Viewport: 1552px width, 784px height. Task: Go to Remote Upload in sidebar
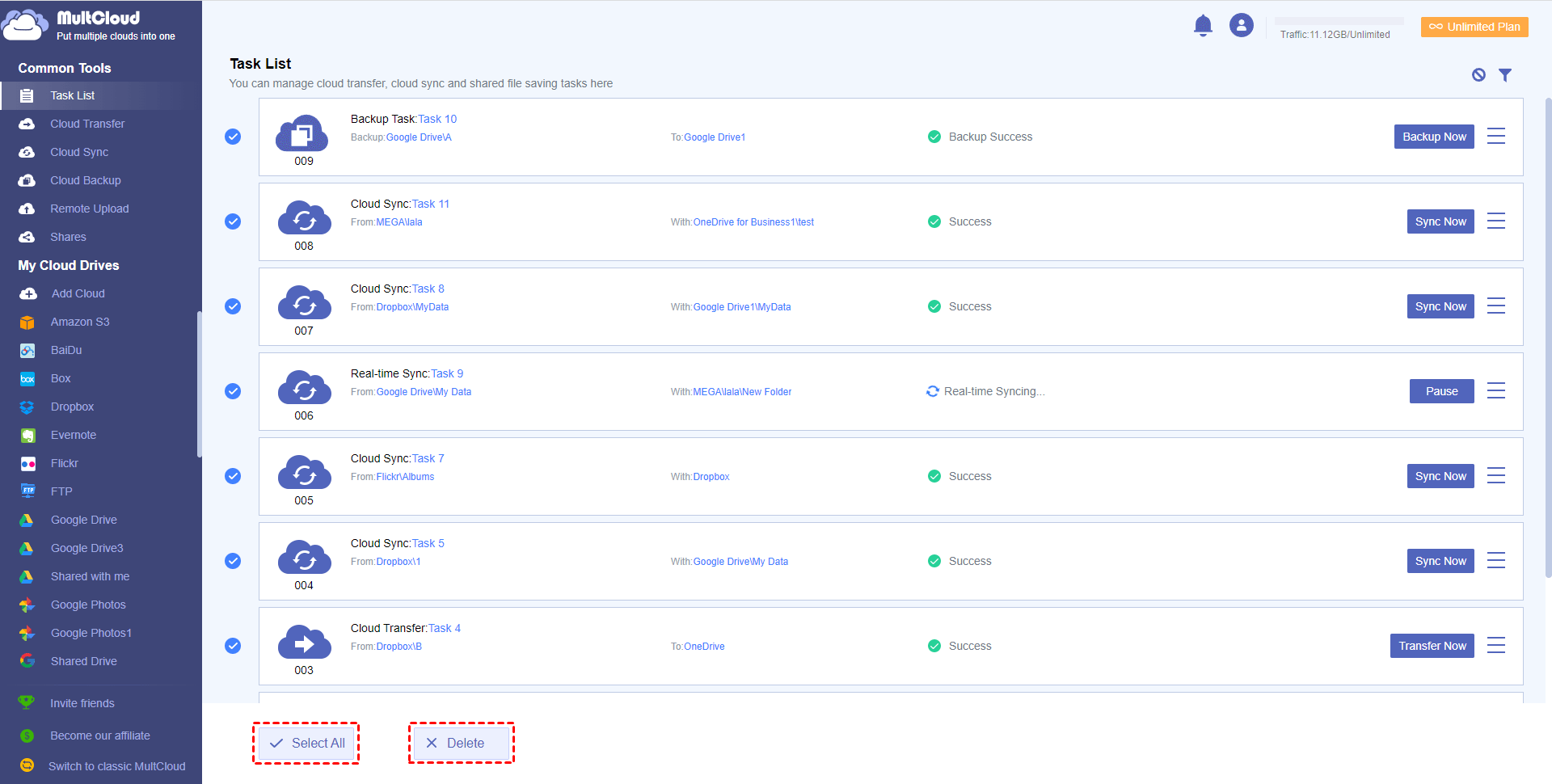click(x=89, y=209)
